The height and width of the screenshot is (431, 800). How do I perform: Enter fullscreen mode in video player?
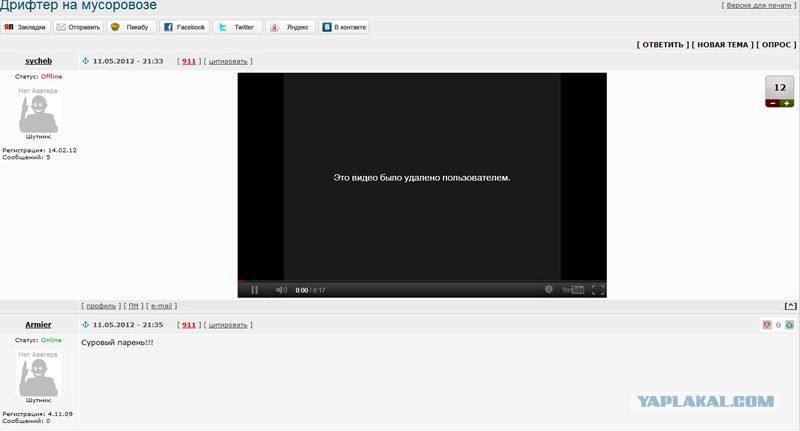click(598, 290)
